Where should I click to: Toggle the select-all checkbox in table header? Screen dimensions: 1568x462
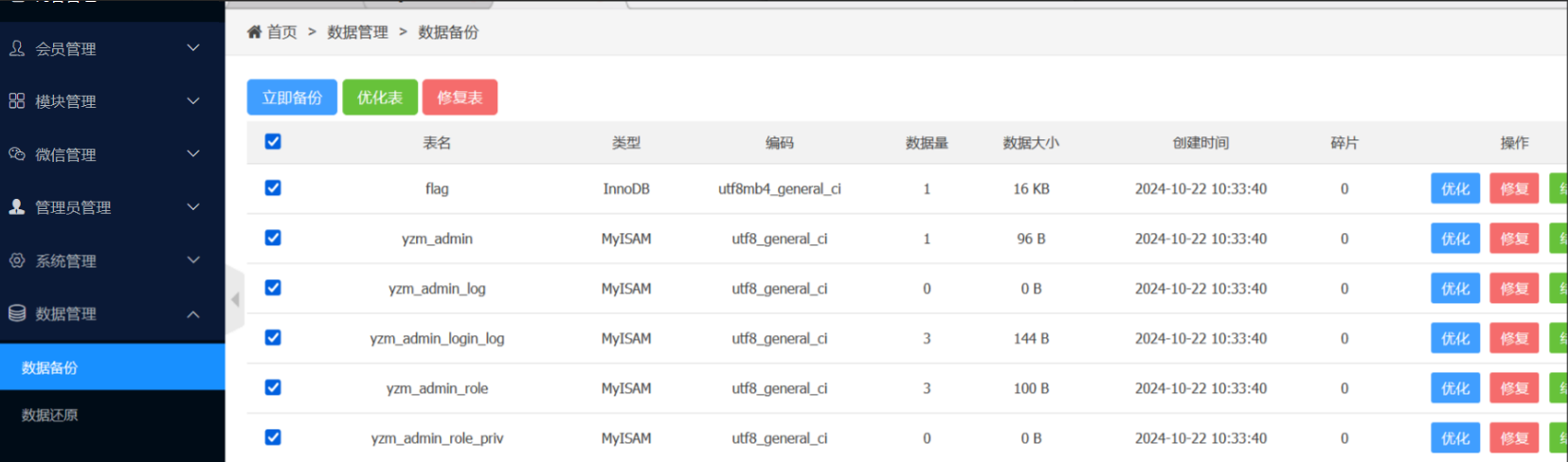coord(273,142)
